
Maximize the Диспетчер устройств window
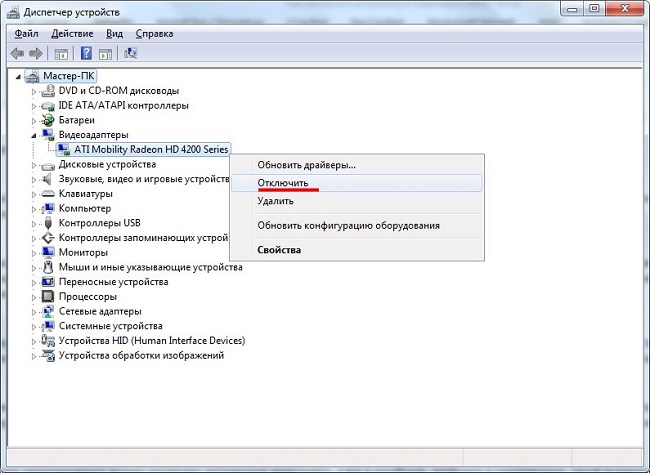pos(594,8)
